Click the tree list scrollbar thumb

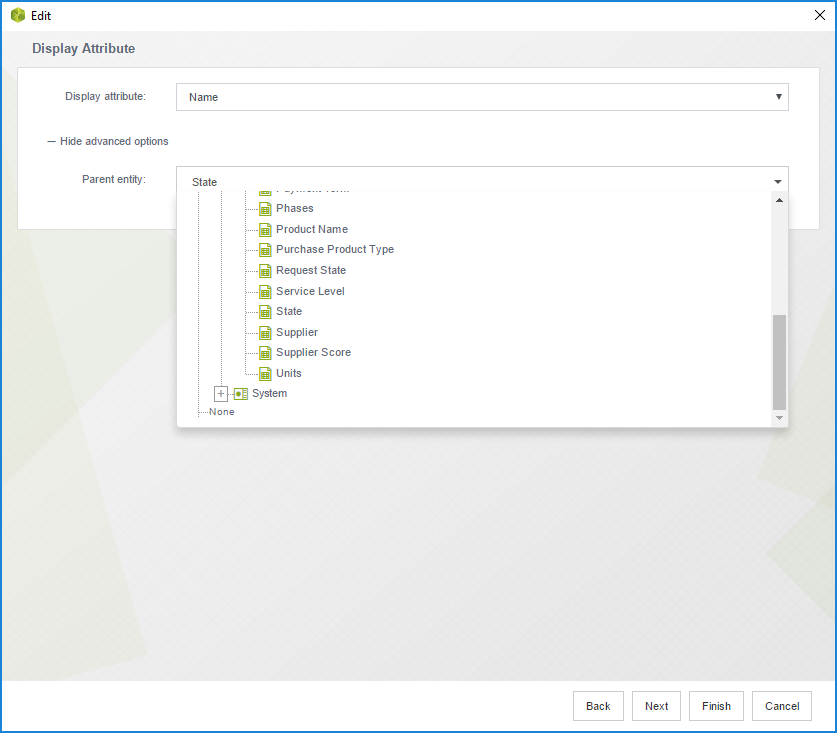(779, 362)
